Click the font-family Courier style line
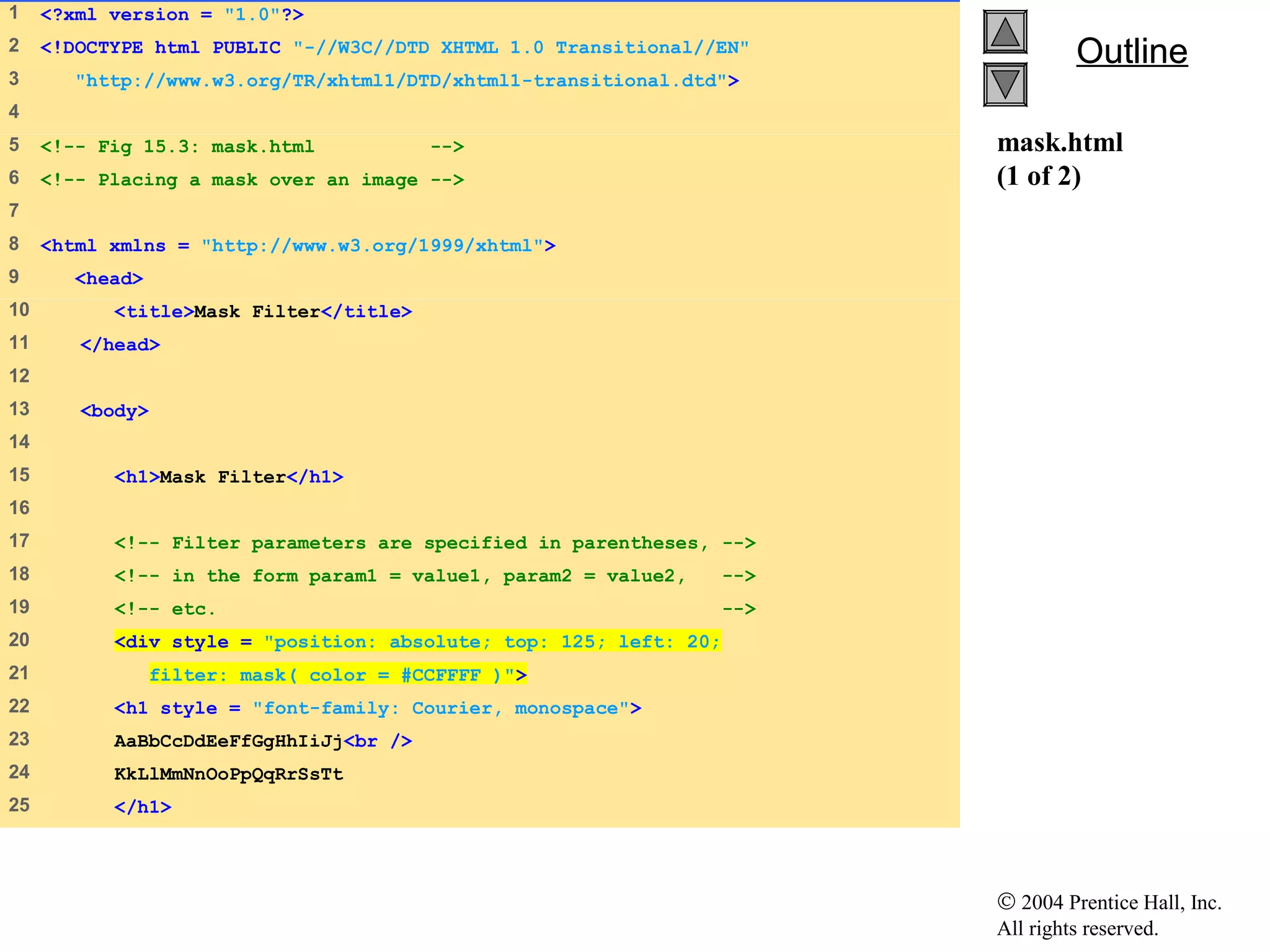This screenshot has height=952, width=1270. pos(377,708)
